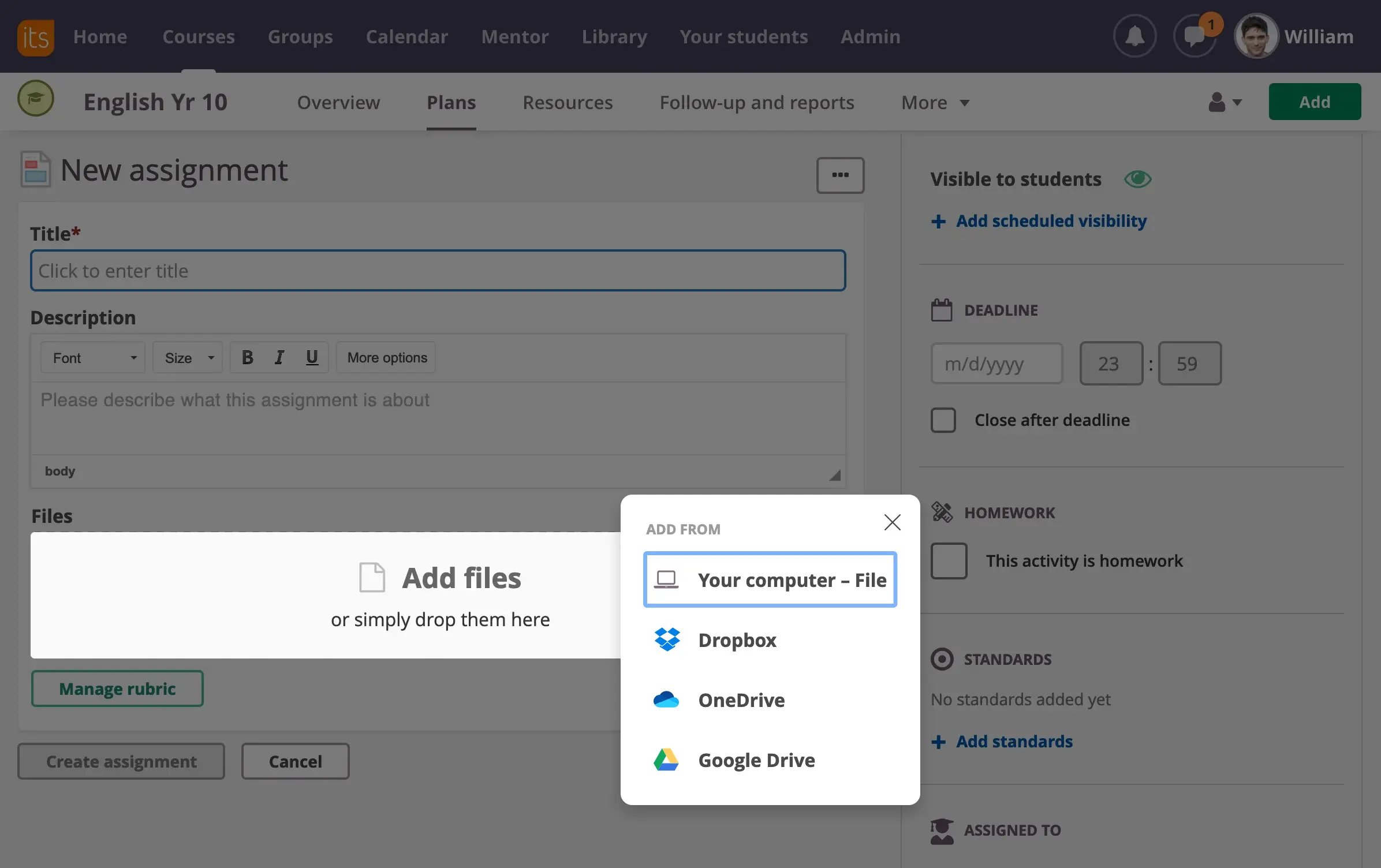Image resolution: width=1381 pixels, height=868 pixels.
Task: Click the italic formatting icon
Action: tap(278, 357)
